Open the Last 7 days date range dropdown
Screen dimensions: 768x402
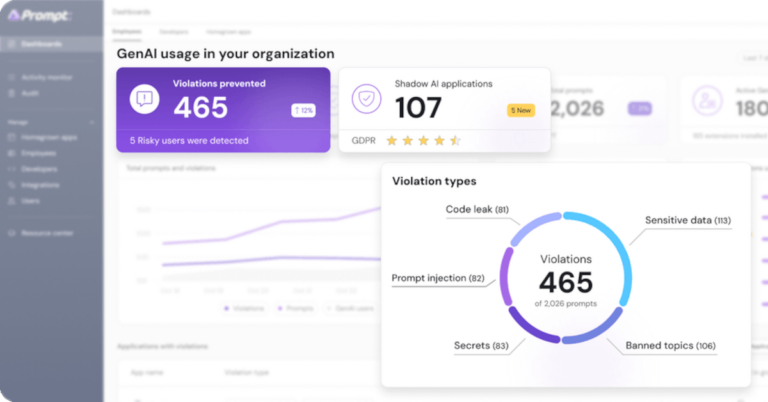[x=752, y=59]
